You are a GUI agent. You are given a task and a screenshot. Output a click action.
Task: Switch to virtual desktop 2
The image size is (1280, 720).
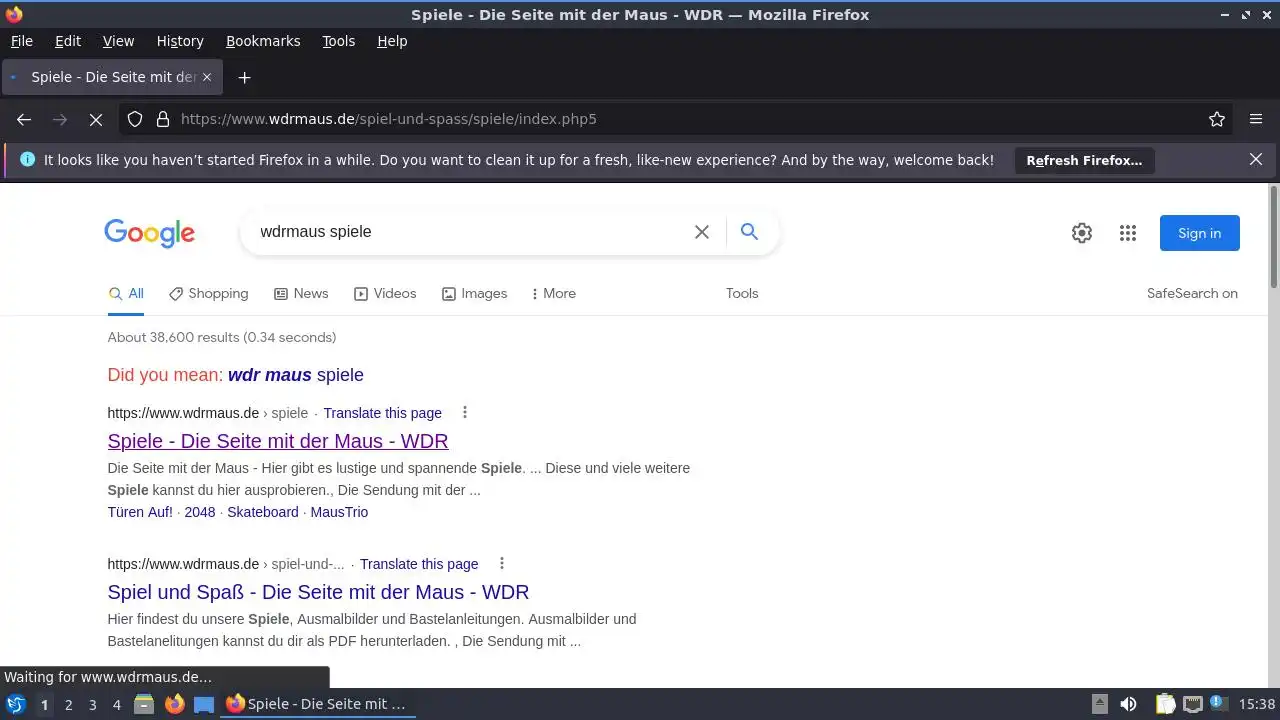[x=68, y=704]
